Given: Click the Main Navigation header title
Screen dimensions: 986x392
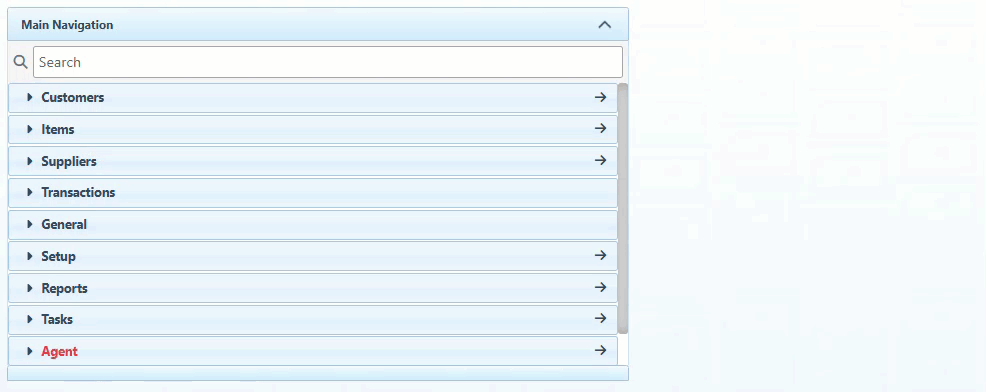Looking at the screenshot, I should (x=67, y=25).
